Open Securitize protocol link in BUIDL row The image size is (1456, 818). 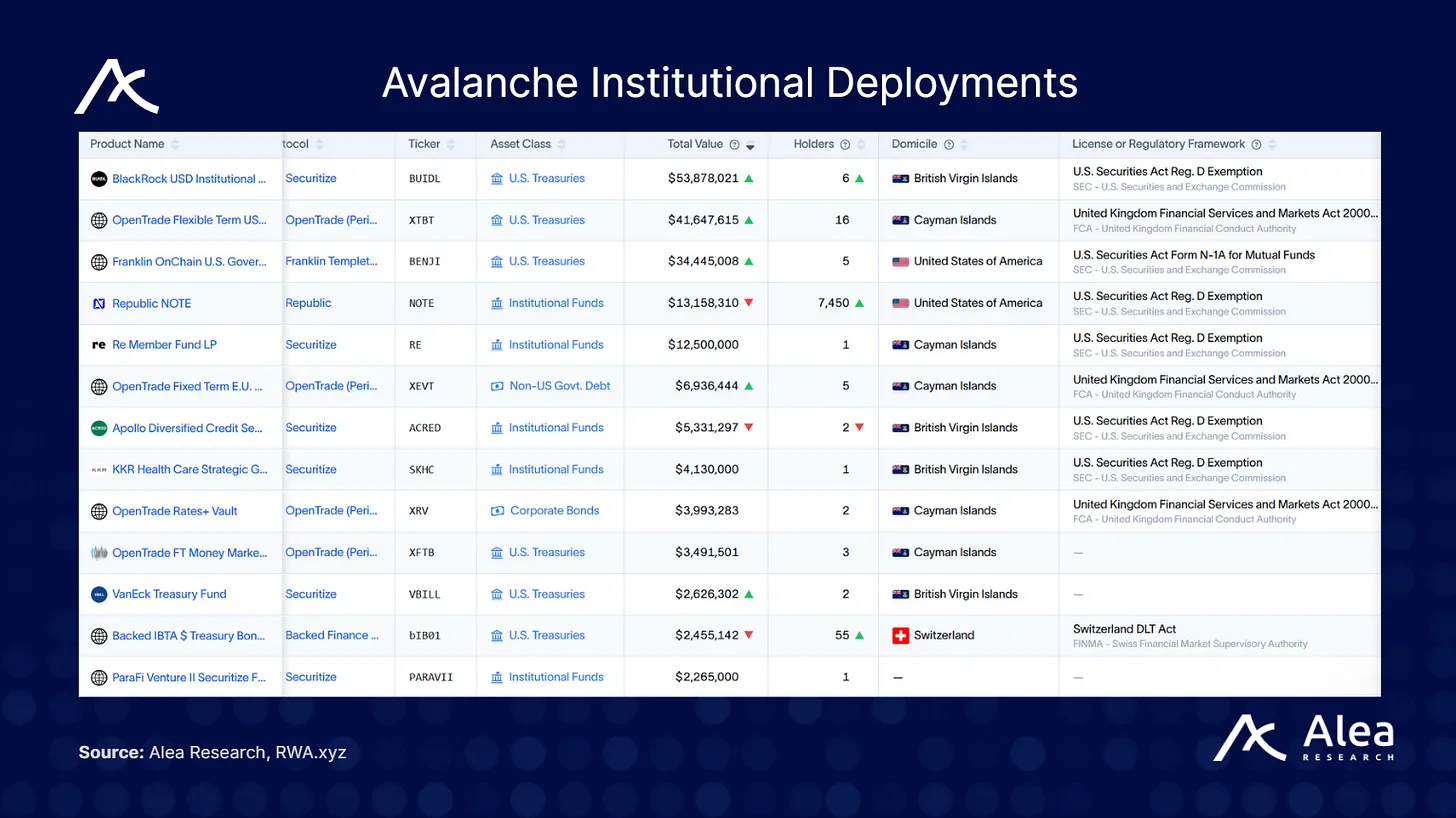(311, 179)
